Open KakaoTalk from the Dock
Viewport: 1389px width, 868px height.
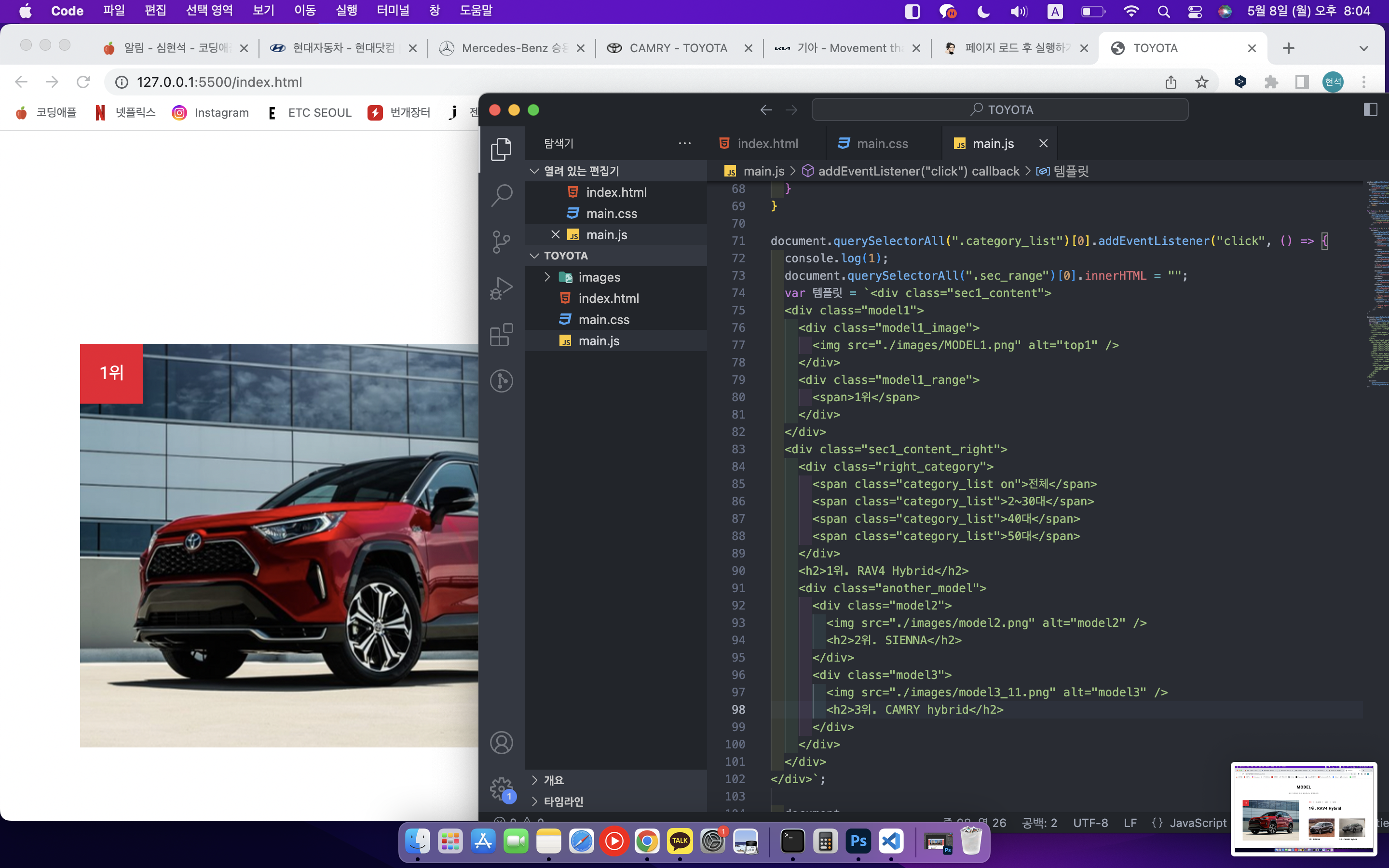click(x=680, y=841)
